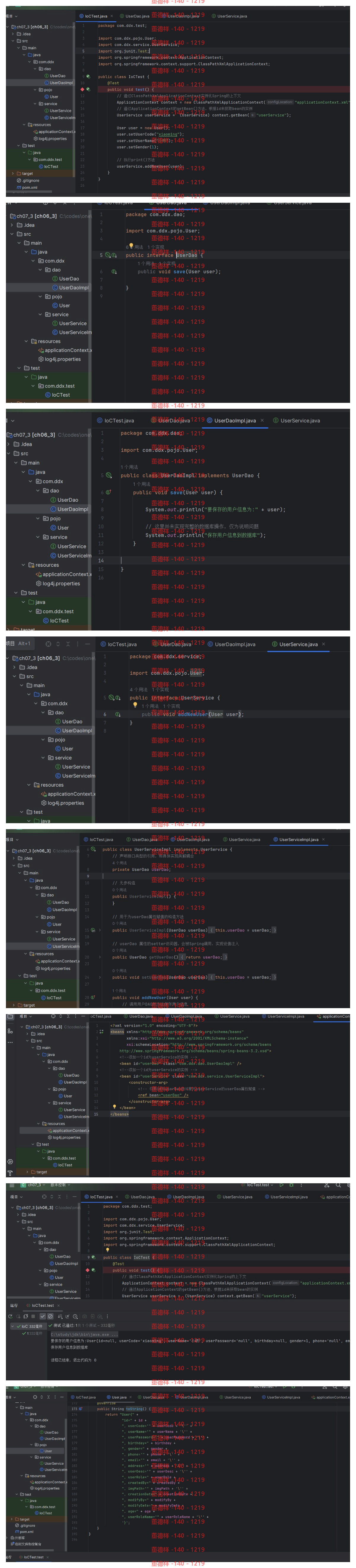Image resolution: width=356 pixels, height=1568 pixels.
Task: Click the more-options dots beside 项目 Alt+1
Action: 77,643
